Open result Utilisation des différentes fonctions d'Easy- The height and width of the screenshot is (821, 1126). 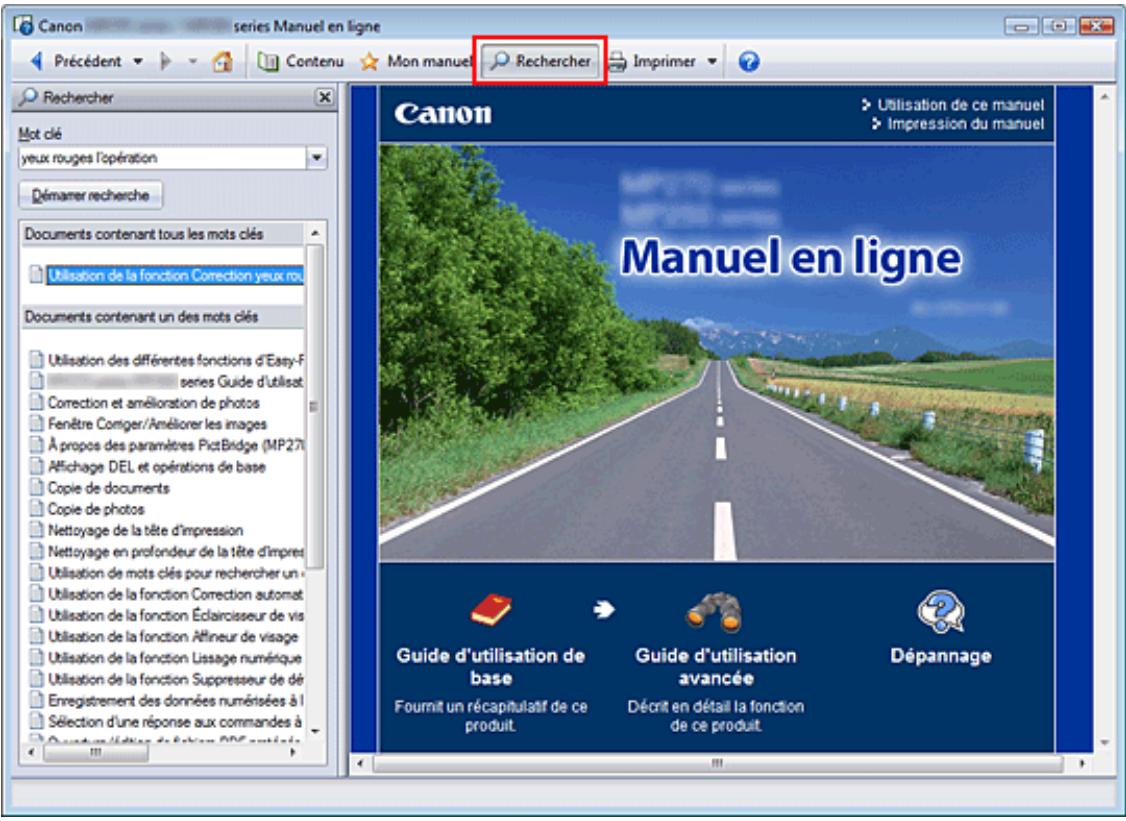[176, 361]
